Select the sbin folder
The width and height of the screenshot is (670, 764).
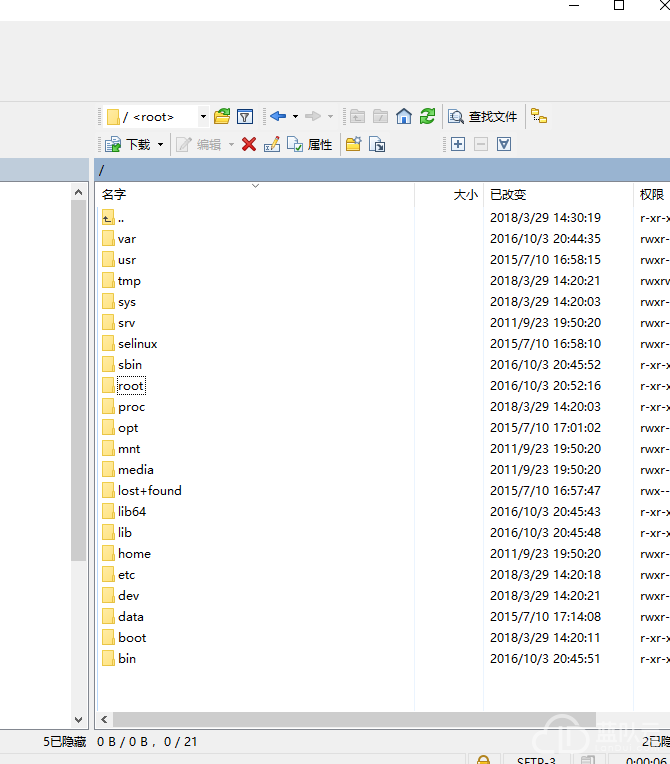[x=122, y=364]
